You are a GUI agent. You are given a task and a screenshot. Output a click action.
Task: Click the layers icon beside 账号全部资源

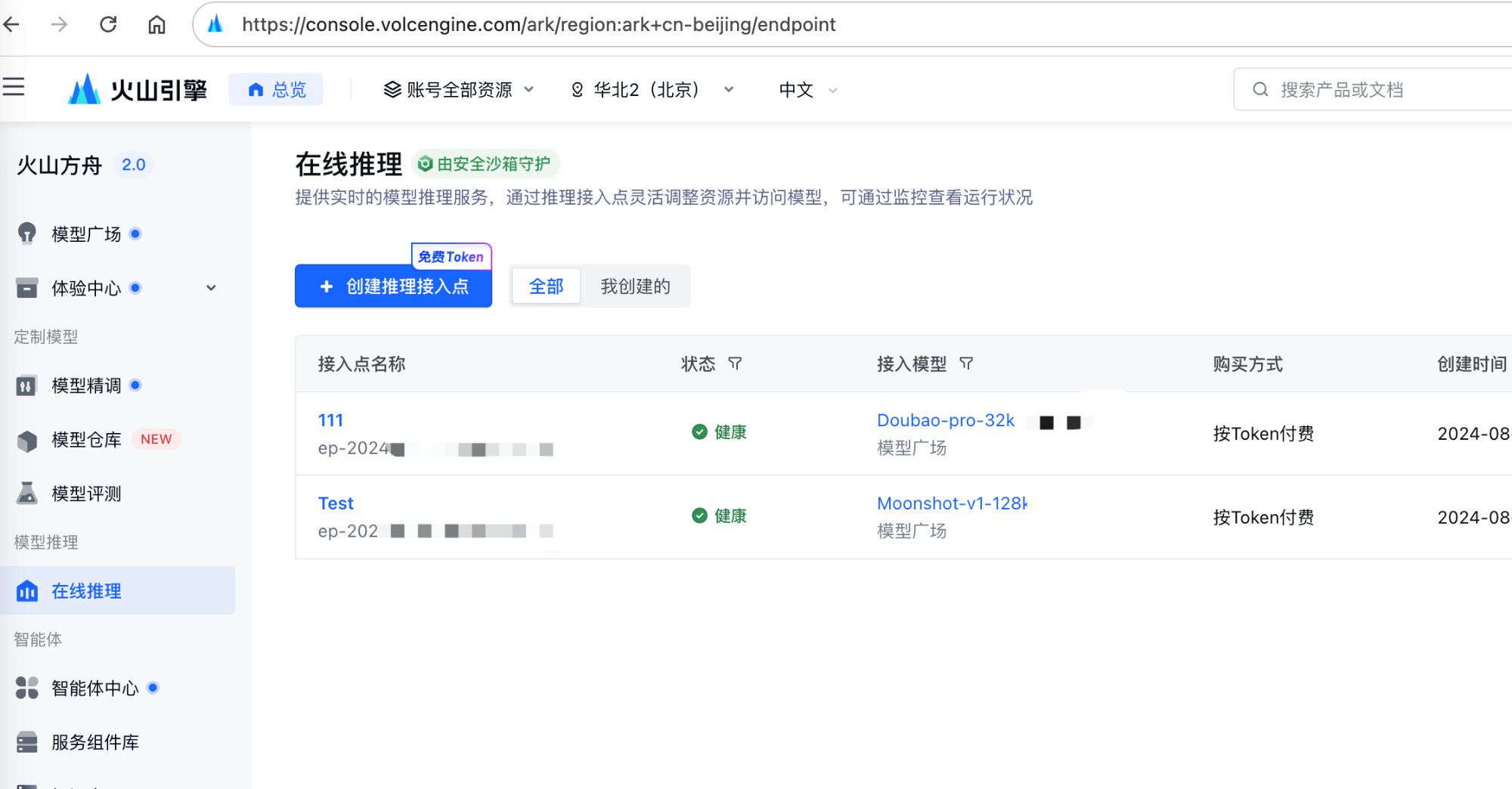pyautogui.click(x=392, y=90)
